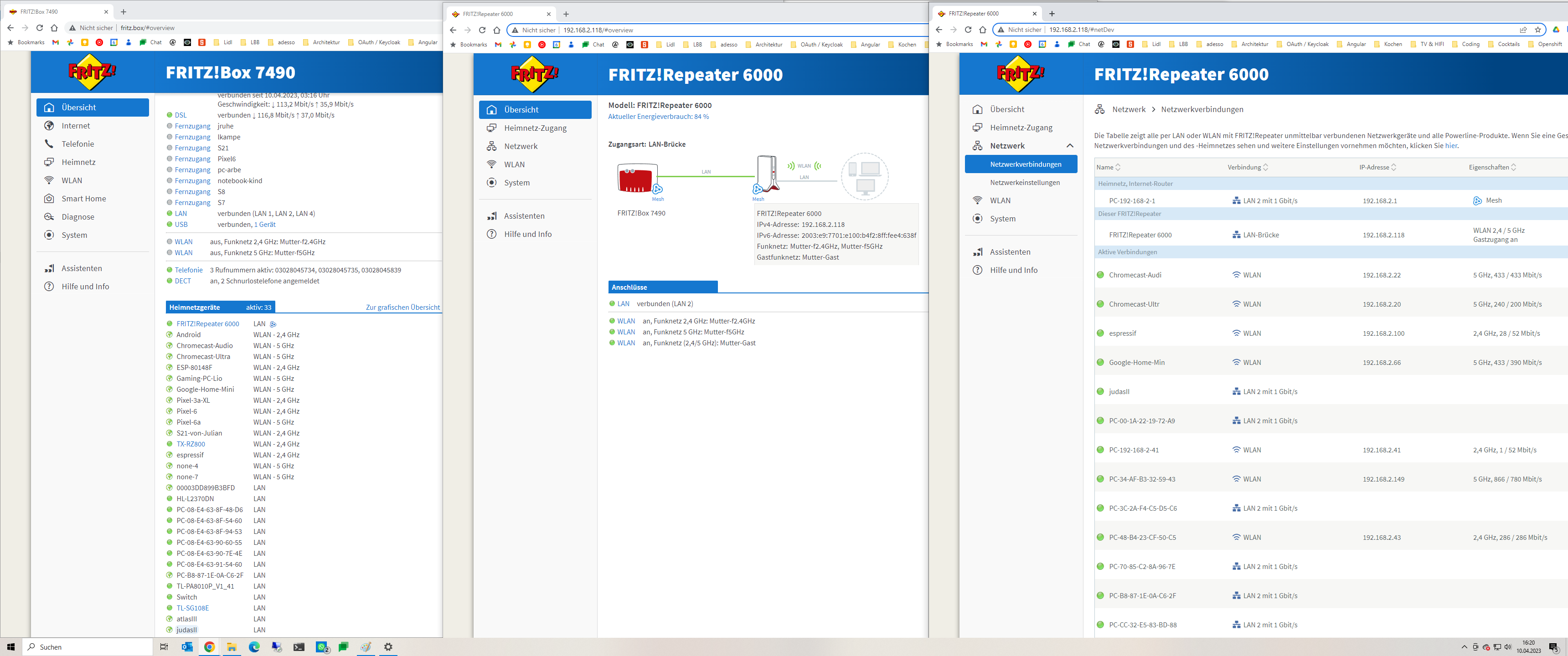Click the Telefonie phone icon in FRITZ!Box 7490 sidebar
The width and height of the screenshot is (1568, 656).
(x=49, y=144)
